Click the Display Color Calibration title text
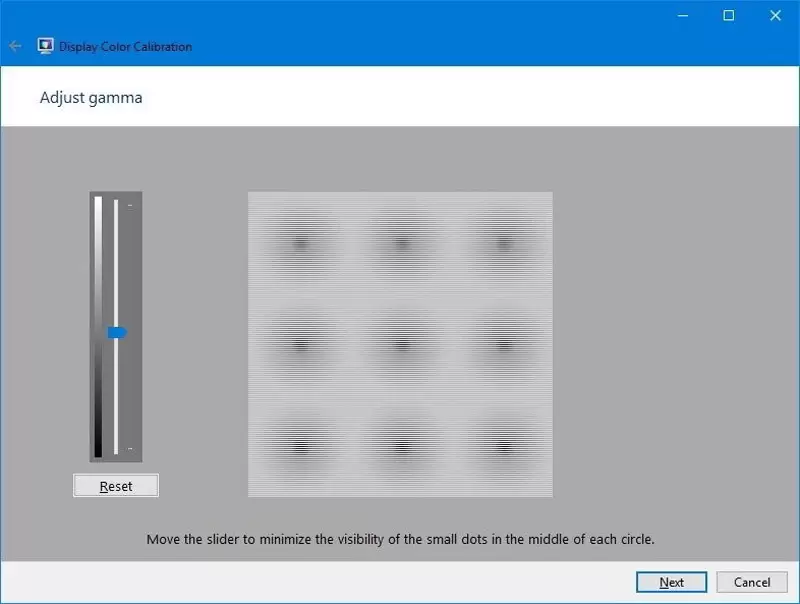This screenshot has width=800, height=604. pos(125,46)
